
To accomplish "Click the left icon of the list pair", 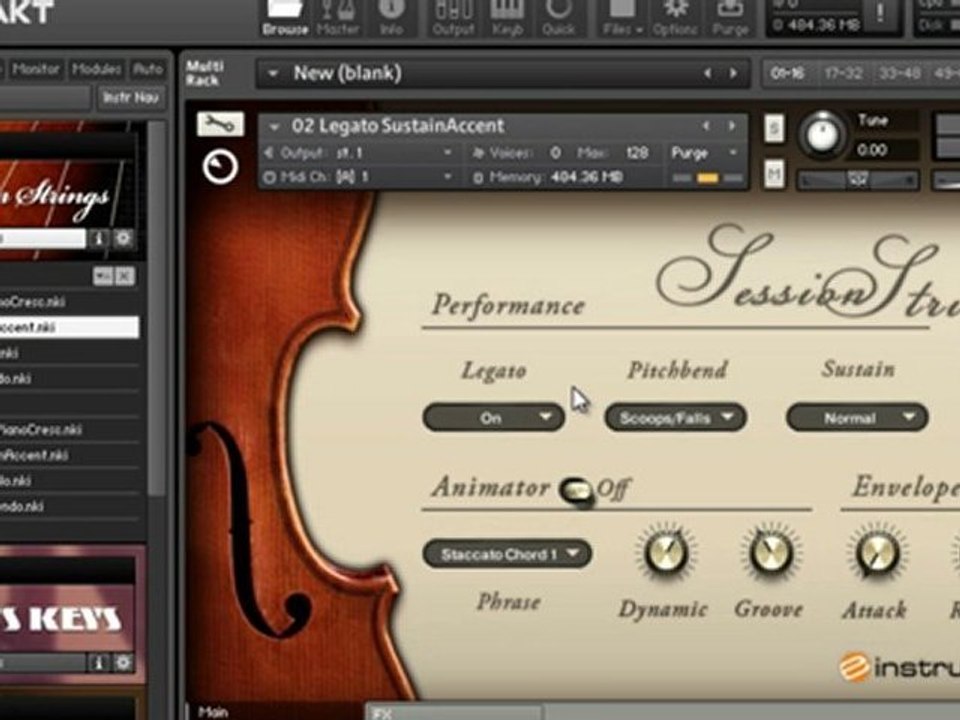I will click(x=103, y=276).
